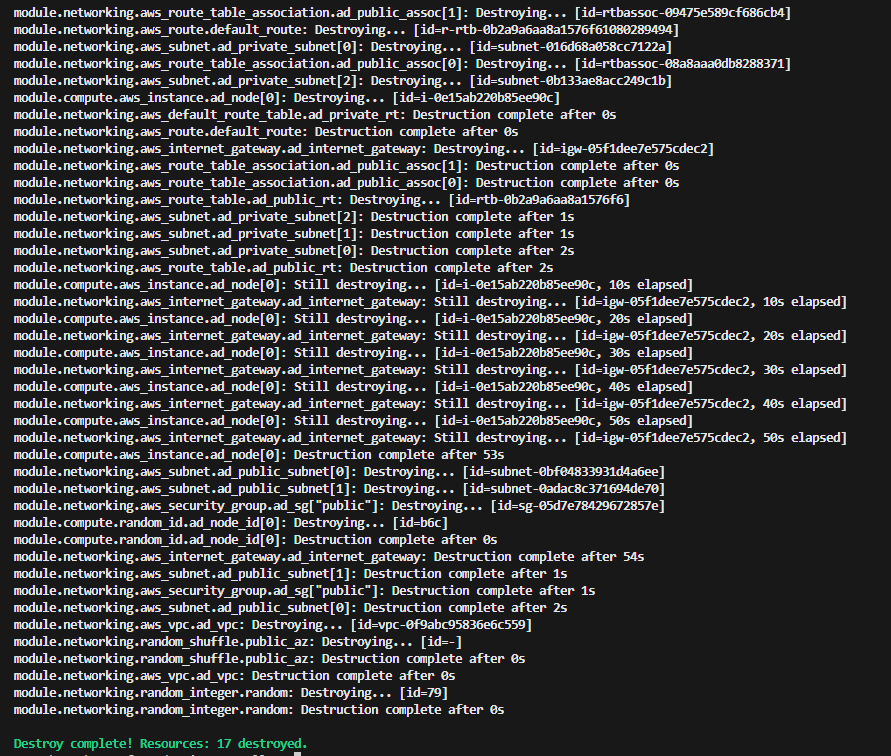Click the ad_public_assoc[0] 'Destruction complete after 0s' line
This screenshot has width=891, height=756.
click(x=347, y=183)
